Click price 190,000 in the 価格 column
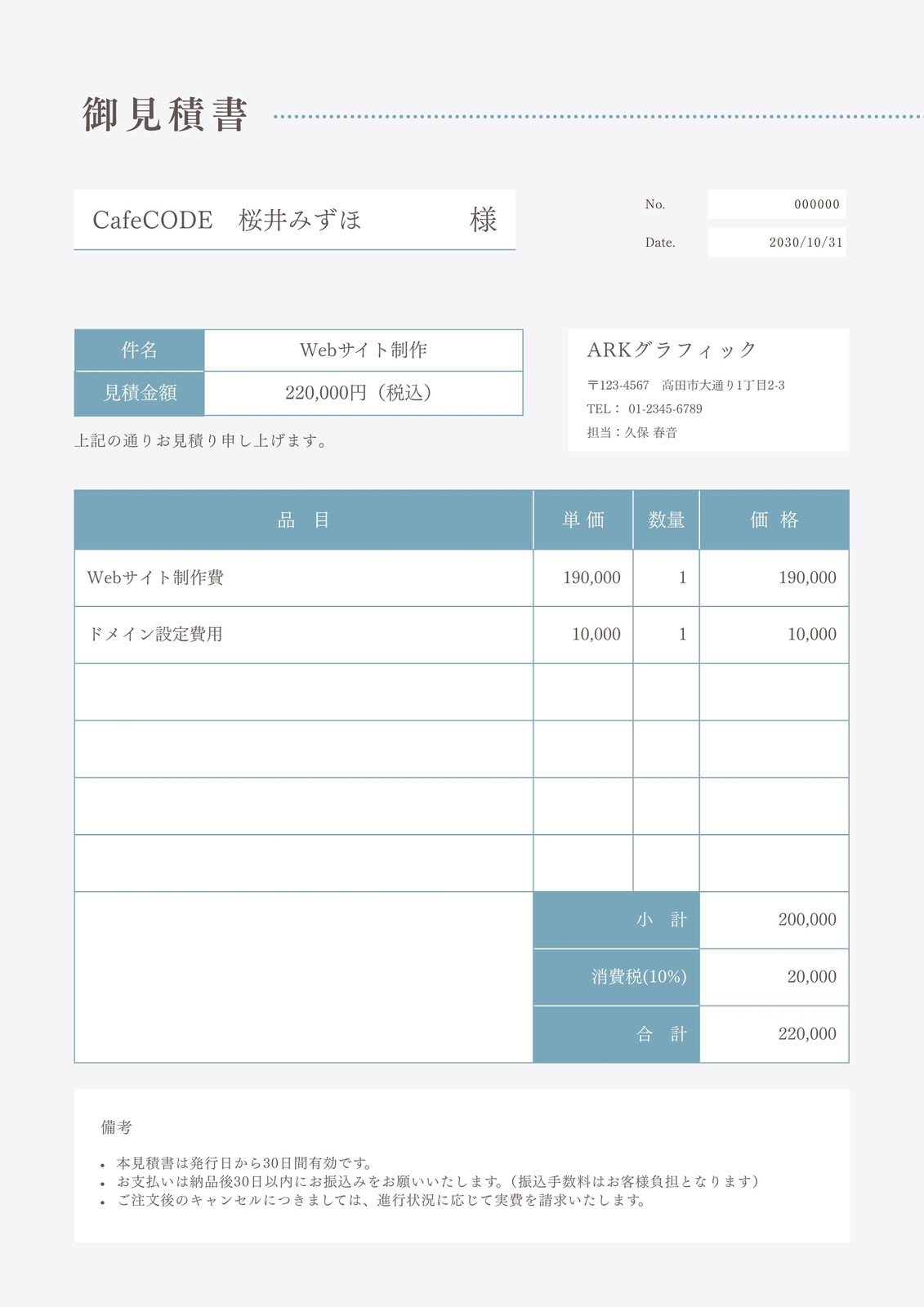The width and height of the screenshot is (924, 1307). 774,578
